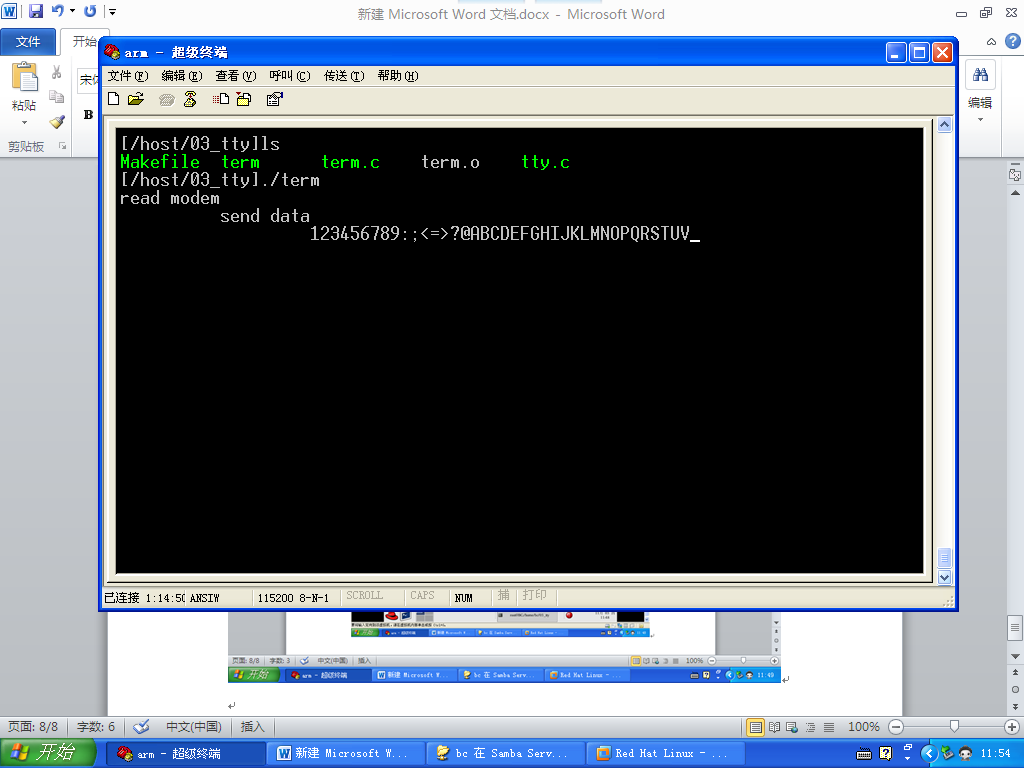Click the safely remove hardware tray icon
This screenshot has width=1024, height=768.
(948, 753)
